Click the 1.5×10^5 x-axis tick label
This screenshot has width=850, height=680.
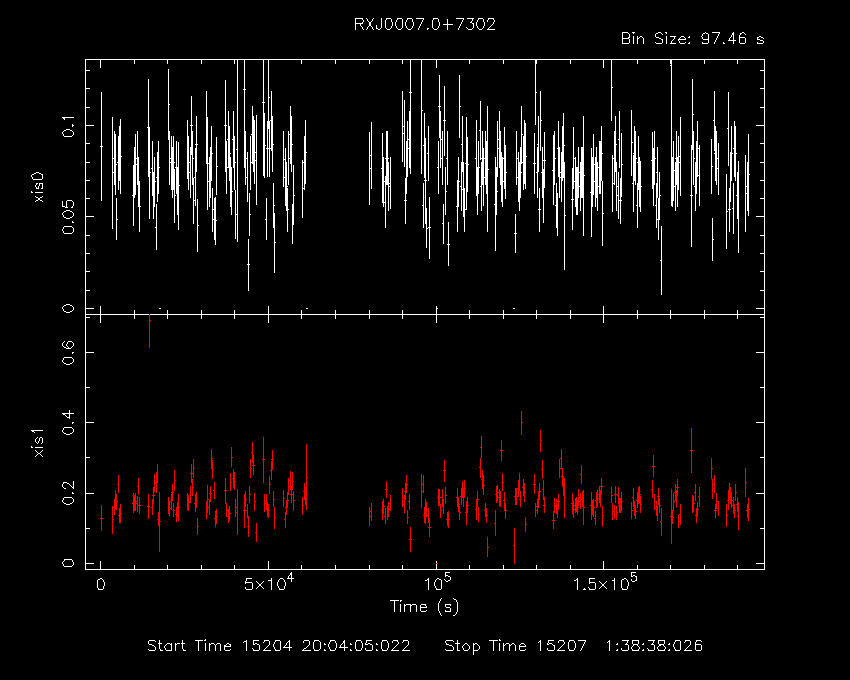tap(605, 582)
